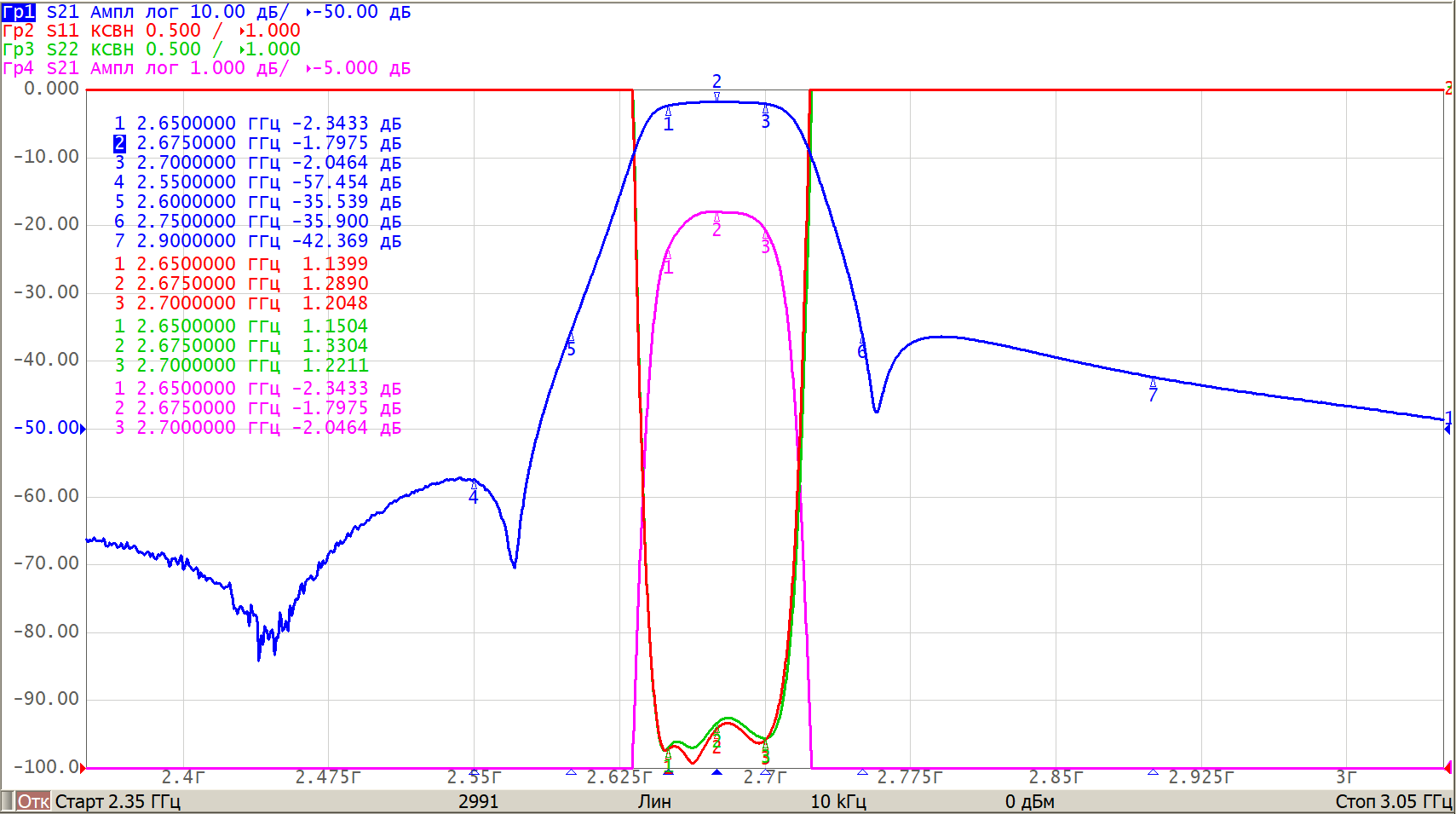Click magenta marker 2 on the Гр4 trace
The width and height of the screenshot is (1456, 814).
click(716, 229)
